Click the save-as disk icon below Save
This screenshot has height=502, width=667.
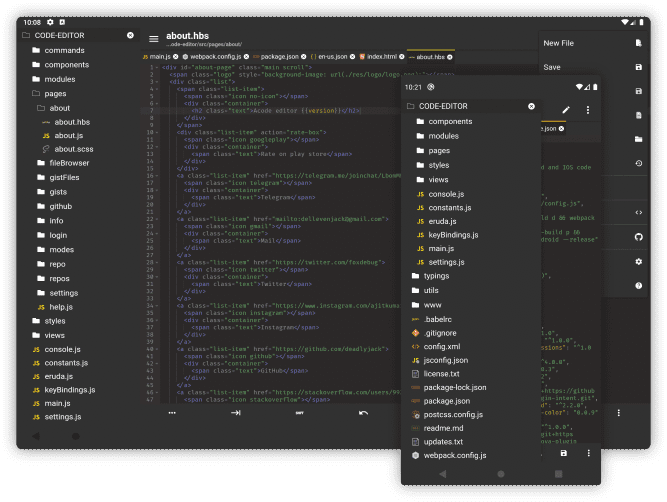[638, 91]
